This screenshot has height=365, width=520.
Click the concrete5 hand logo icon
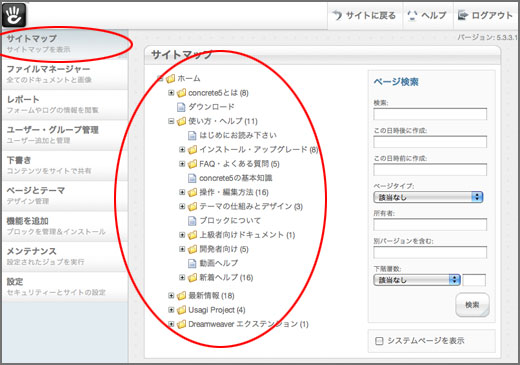pyautogui.click(x=14, y=15)
